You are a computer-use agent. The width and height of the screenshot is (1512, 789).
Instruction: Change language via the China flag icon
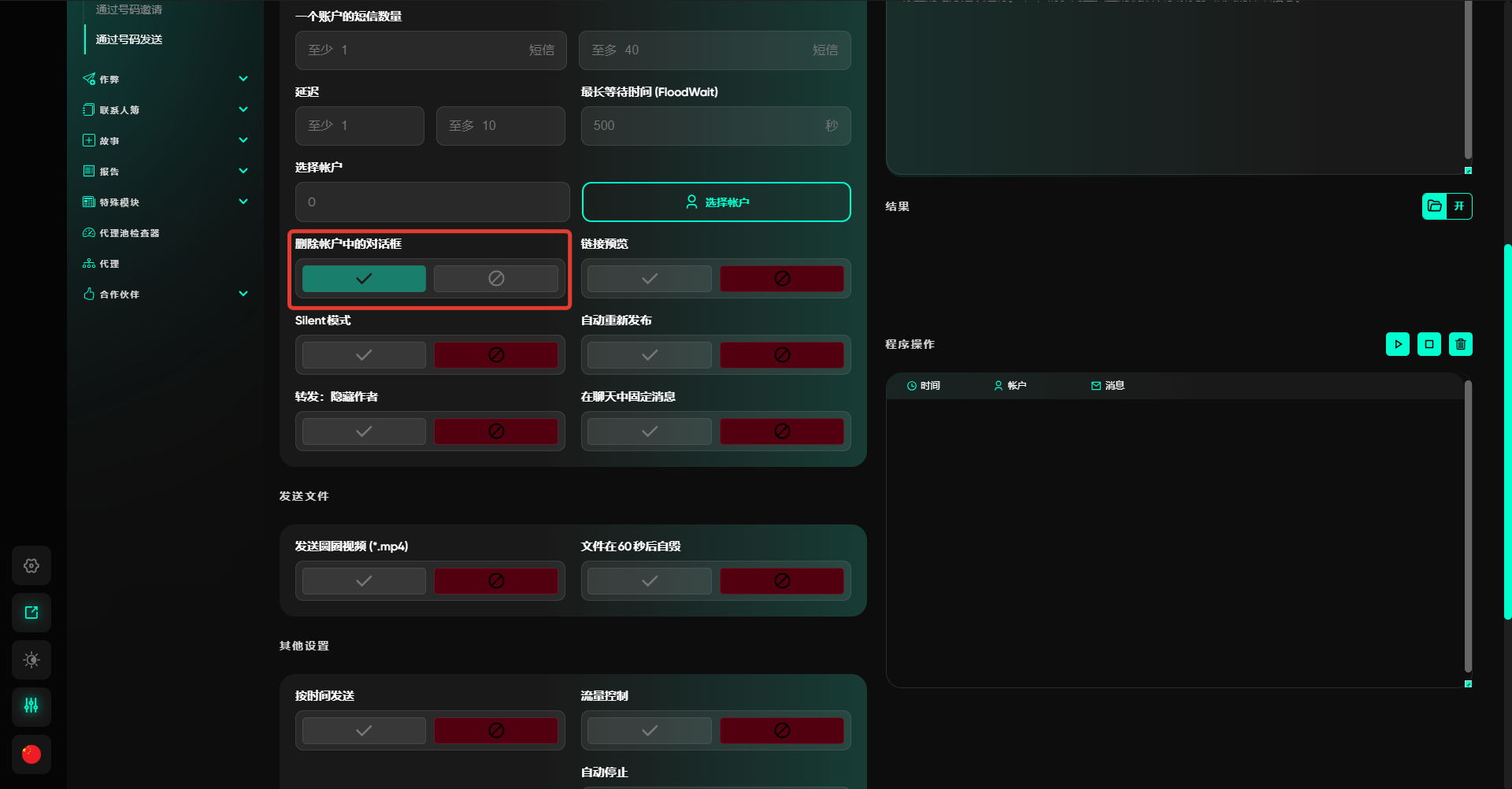click(31, 754)
